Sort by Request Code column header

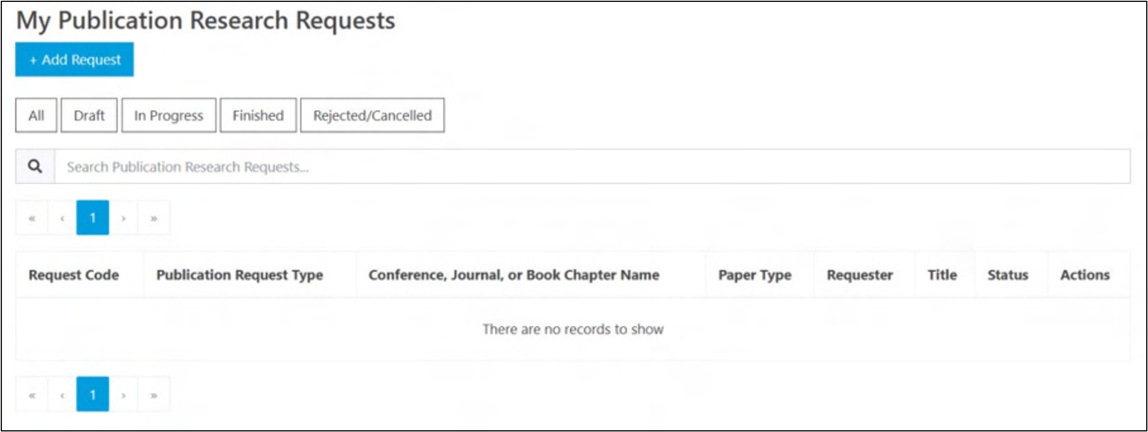(x=74, y=275)
